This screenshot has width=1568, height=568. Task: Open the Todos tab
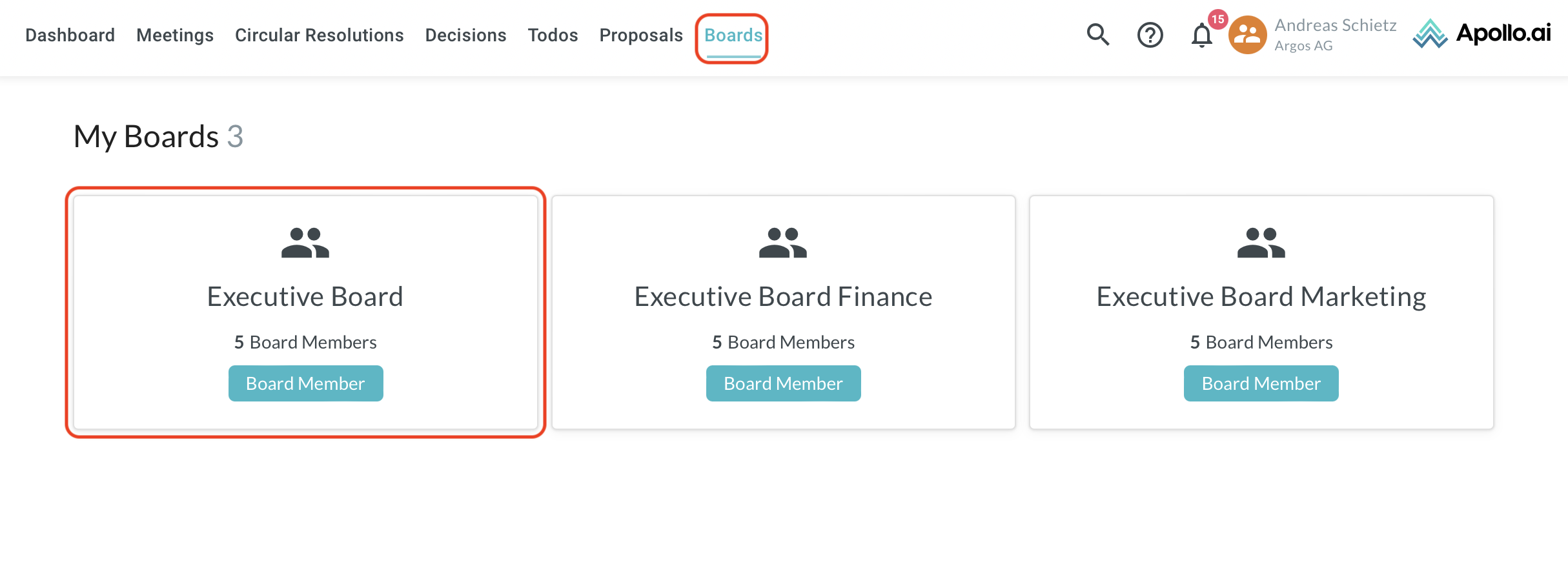click(x=553, y=35)
